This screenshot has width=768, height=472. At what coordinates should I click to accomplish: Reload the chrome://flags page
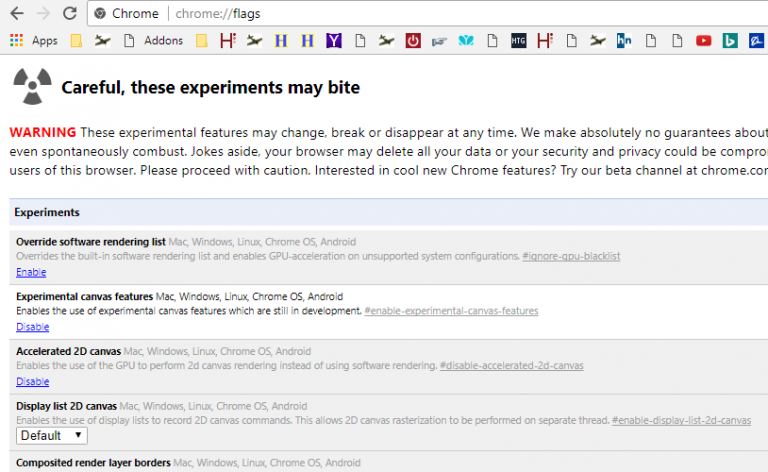click(69, 14)
